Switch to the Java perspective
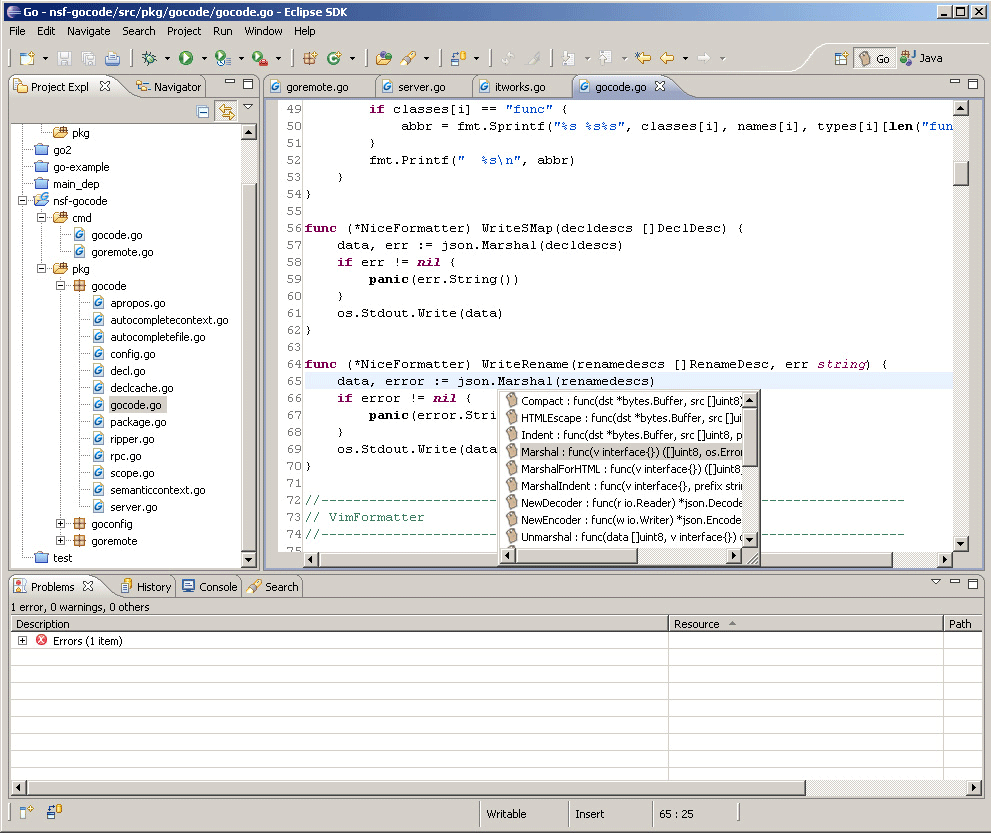 [x=921, y=59]
